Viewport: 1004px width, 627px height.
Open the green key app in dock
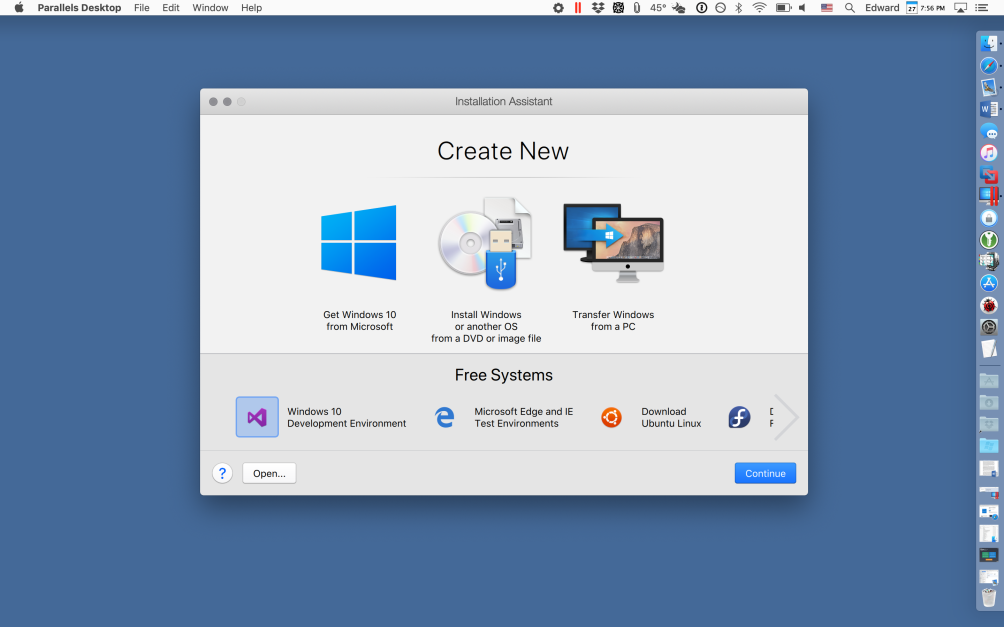989,240
